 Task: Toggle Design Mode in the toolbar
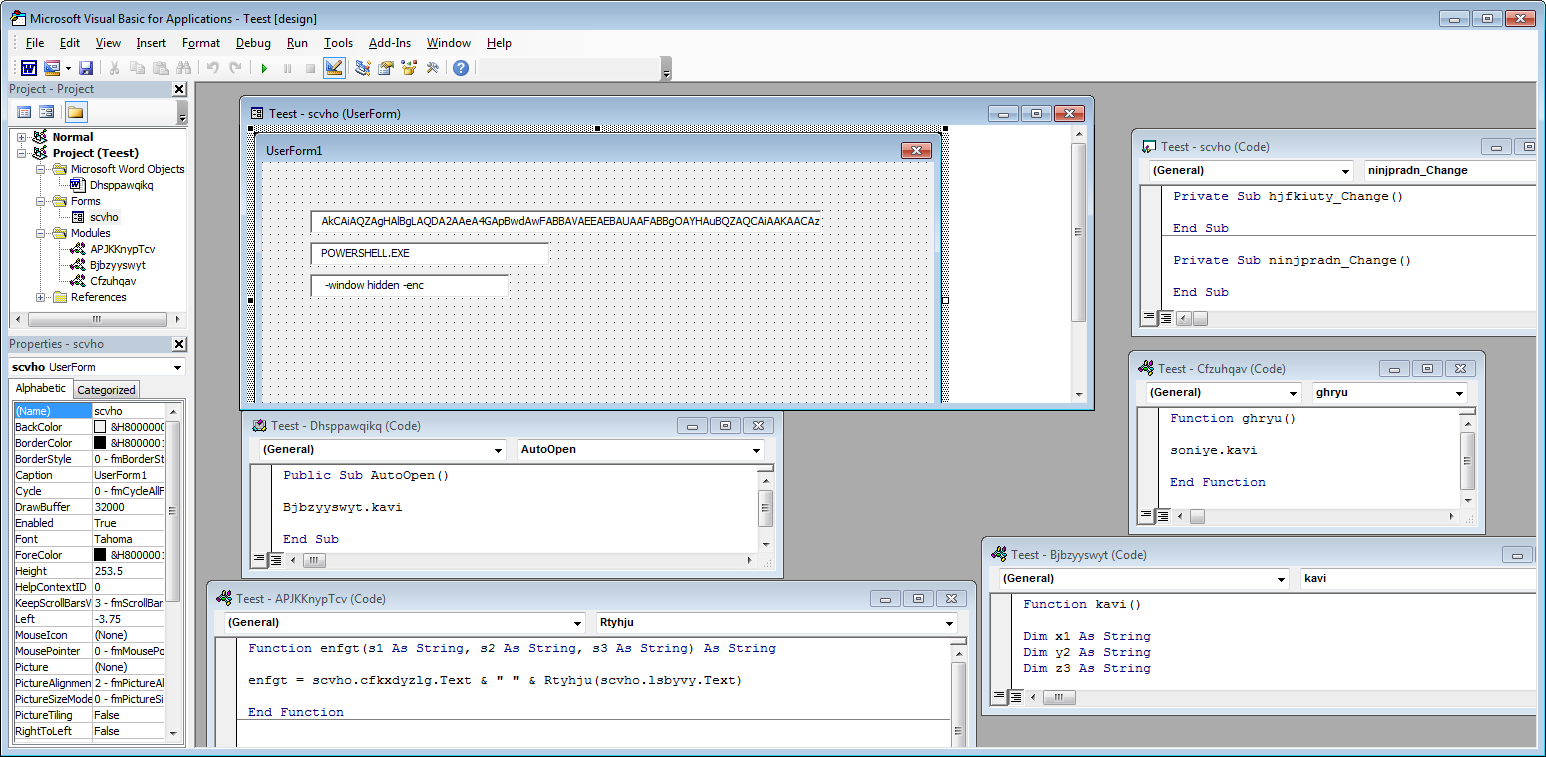pyautogui.click(x=334, y=68)
